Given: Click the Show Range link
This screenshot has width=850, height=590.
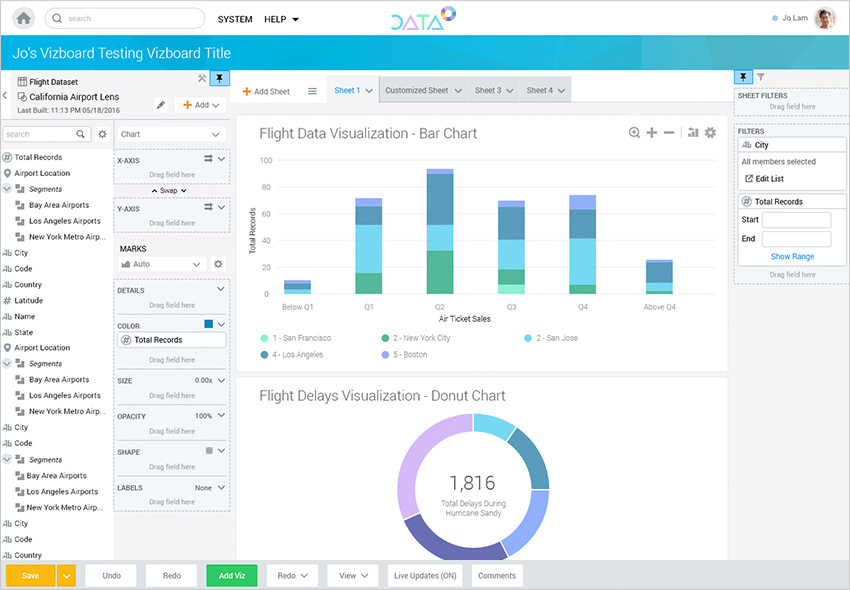Looking at the screenshot, I should click(x=792, y=257).
